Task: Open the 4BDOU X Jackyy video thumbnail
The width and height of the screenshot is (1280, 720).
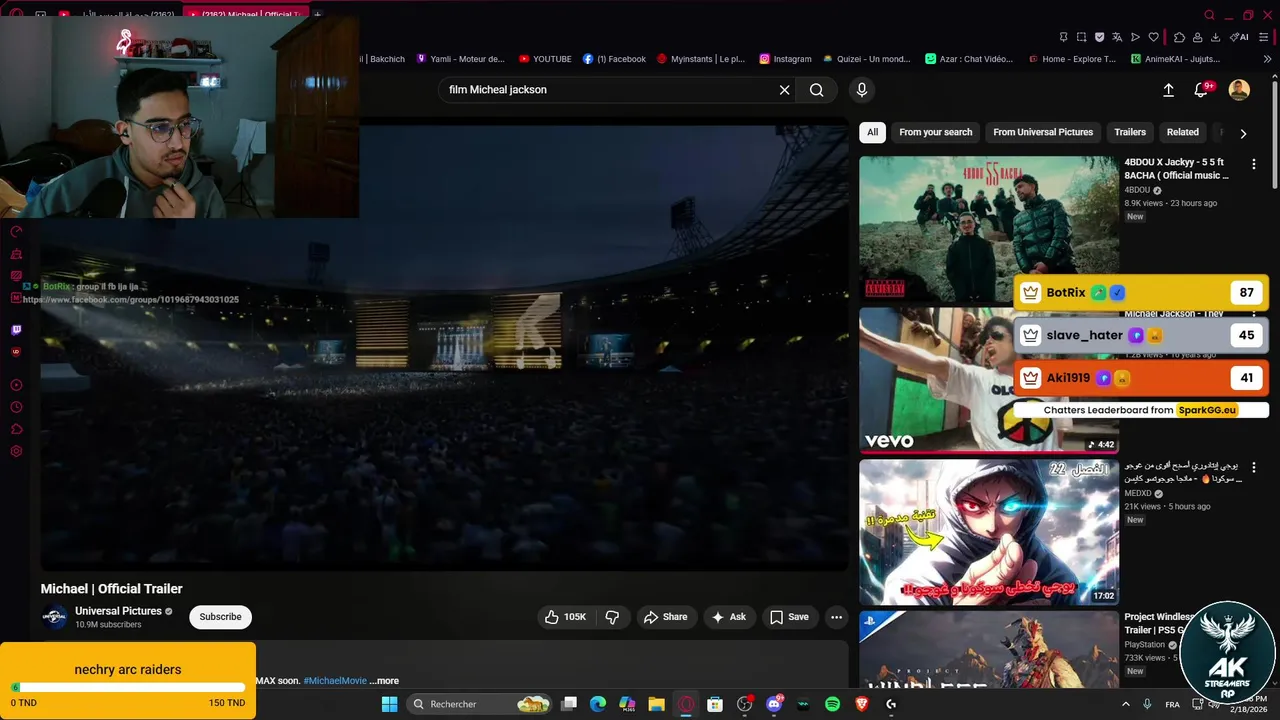Action: [x=988, y=228]
